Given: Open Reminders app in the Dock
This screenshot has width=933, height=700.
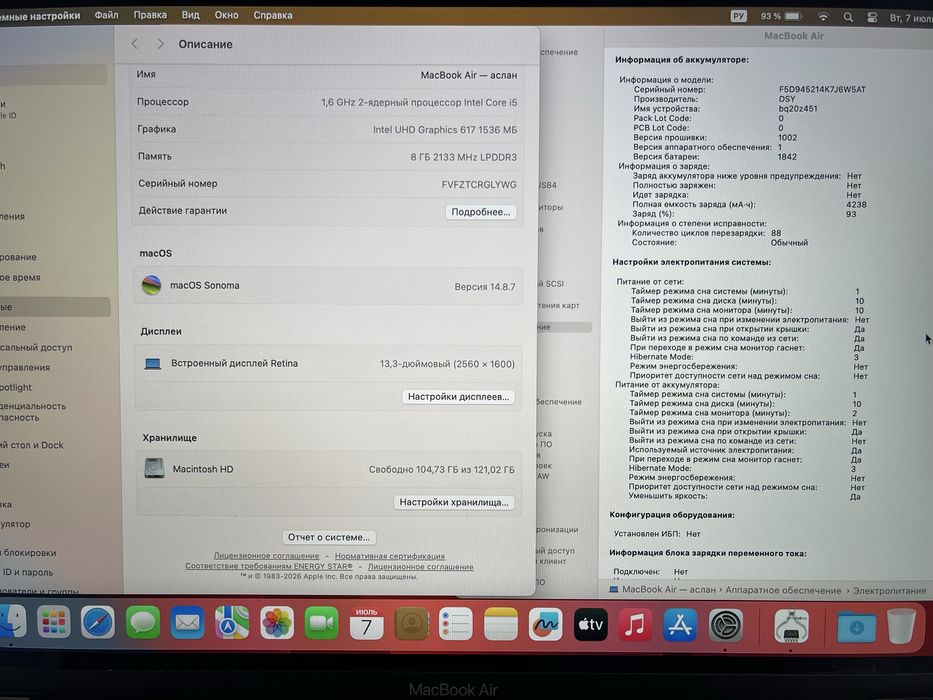Looking at the screenshot, I should click(x=456, y=624).
